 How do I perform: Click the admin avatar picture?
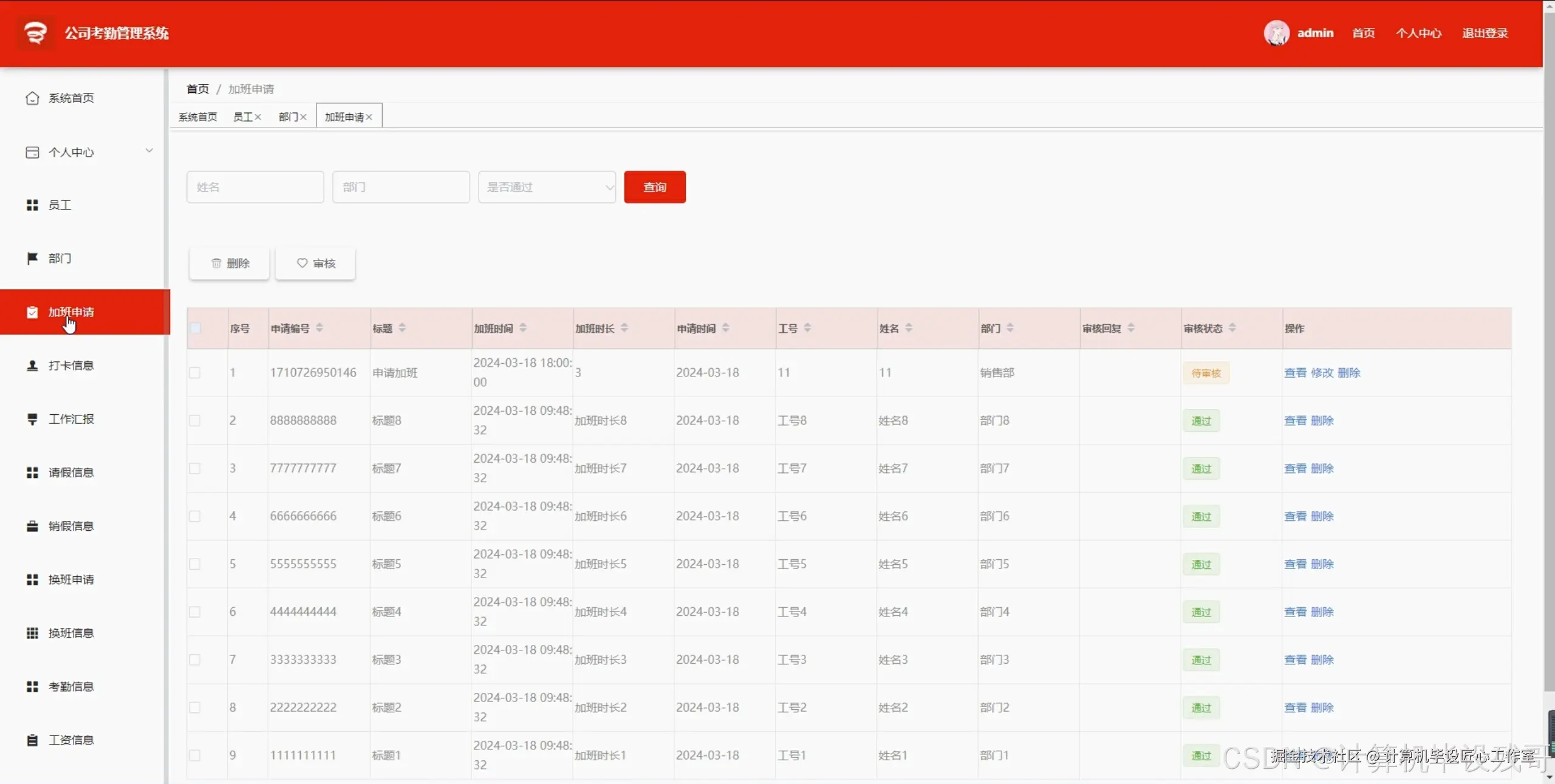coord(1276,33)
